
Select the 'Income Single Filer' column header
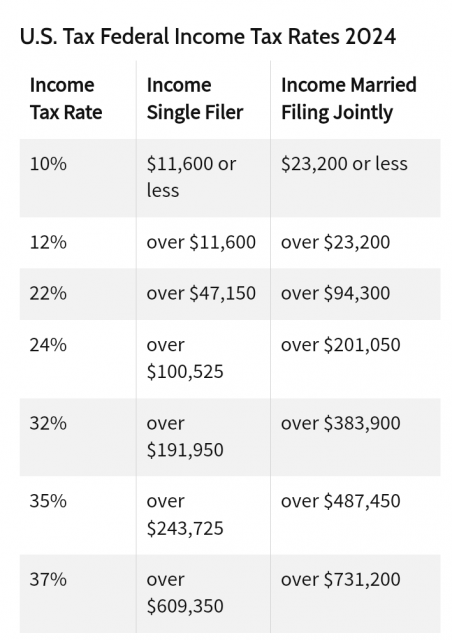tap(195, 98)
